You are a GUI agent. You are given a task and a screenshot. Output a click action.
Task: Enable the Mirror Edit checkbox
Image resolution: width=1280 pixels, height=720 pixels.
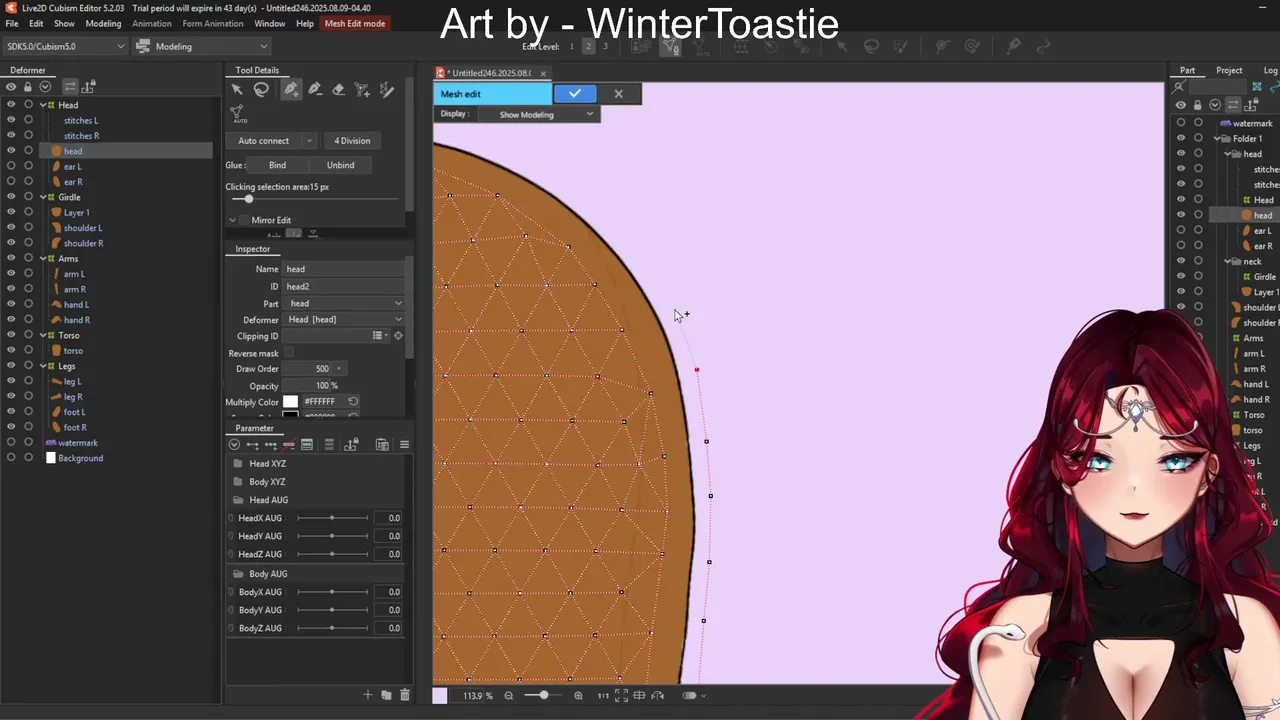pos(245,220)
